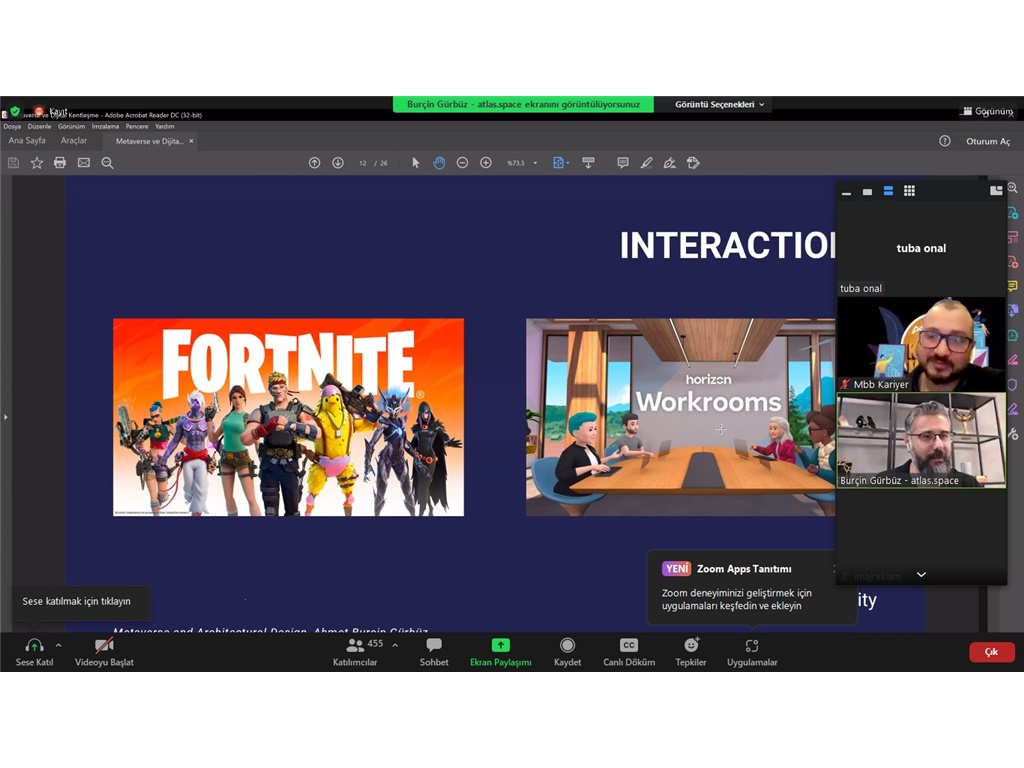This screenshot has height=768, width=1024.
Task: Click the Ekran Paylaşımı share button
Action: (x=500, y=652)
